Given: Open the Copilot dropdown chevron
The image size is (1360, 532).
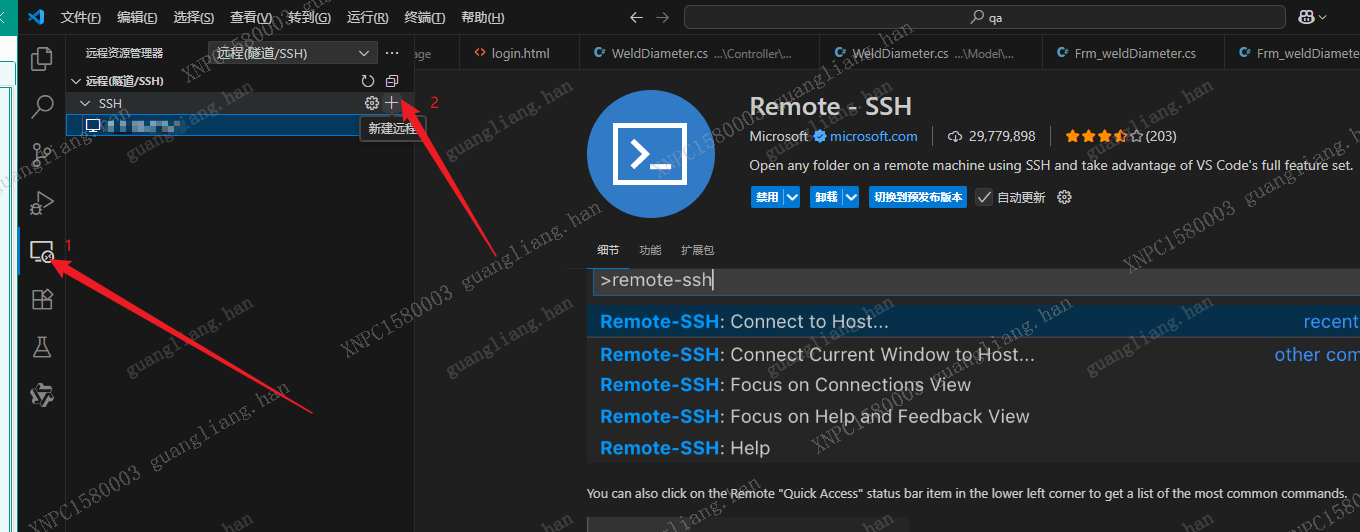Looking at the screenshot, I should point(1323,17).
